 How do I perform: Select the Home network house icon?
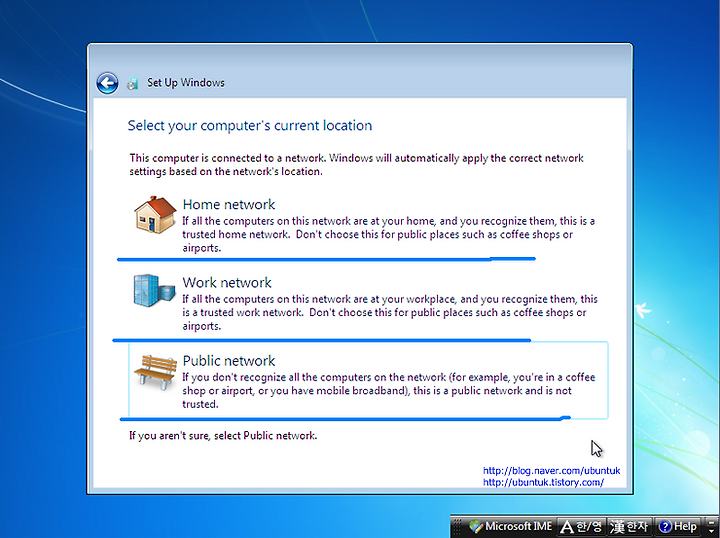pos(155,215)
